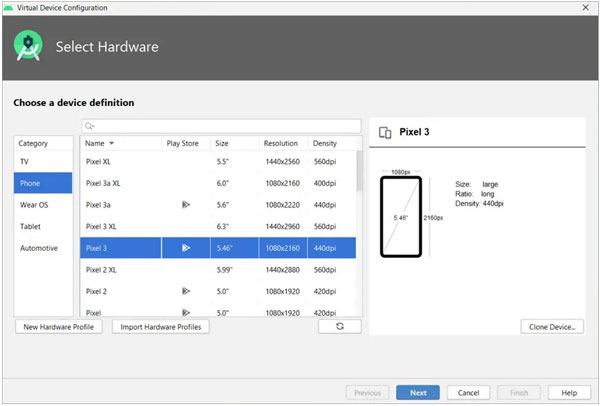Click the Cancel button

pos(468,393)
